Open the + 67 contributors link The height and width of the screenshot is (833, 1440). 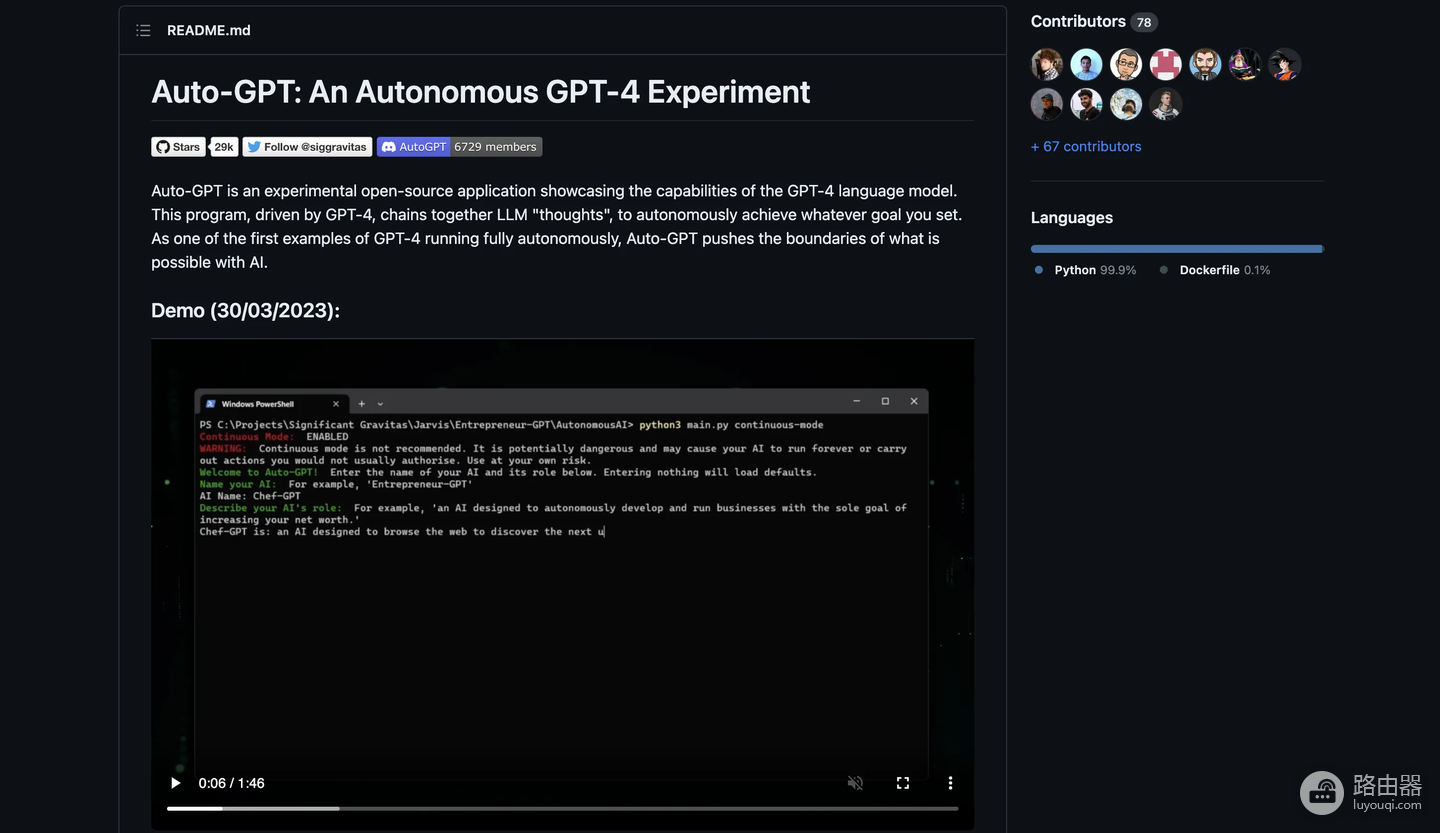[1086, 146]
